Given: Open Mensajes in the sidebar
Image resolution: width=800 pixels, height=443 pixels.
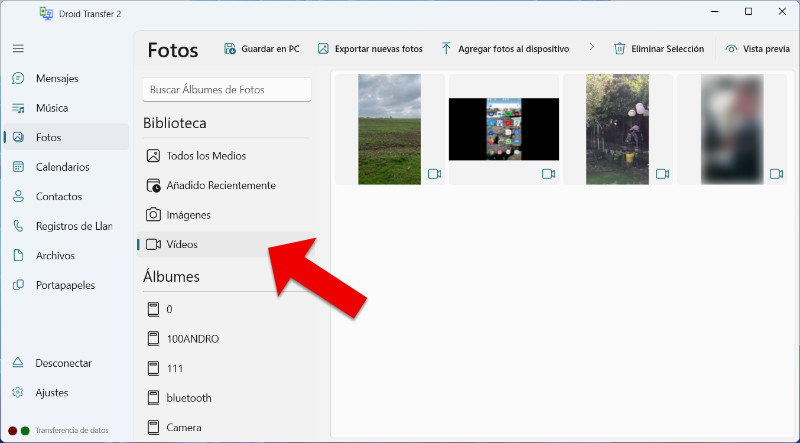Looking at the screenshot, I should pyautogui.click(x=56, y=78).
